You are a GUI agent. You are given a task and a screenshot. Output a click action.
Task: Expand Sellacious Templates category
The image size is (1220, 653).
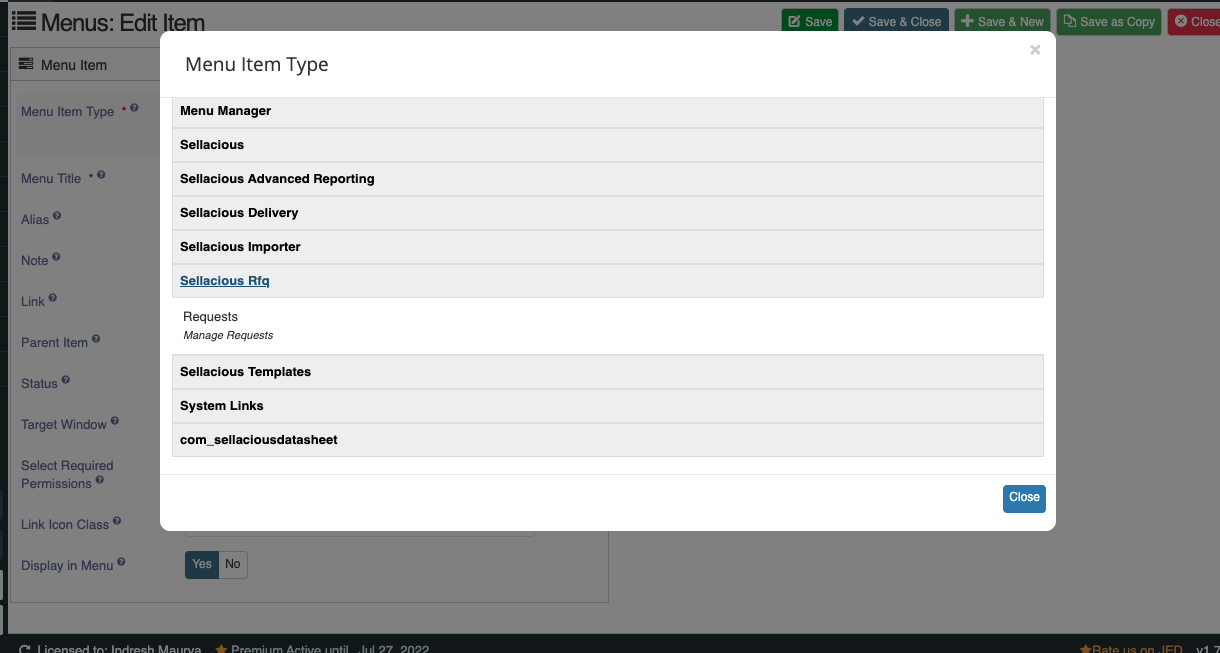coord(607,372)
